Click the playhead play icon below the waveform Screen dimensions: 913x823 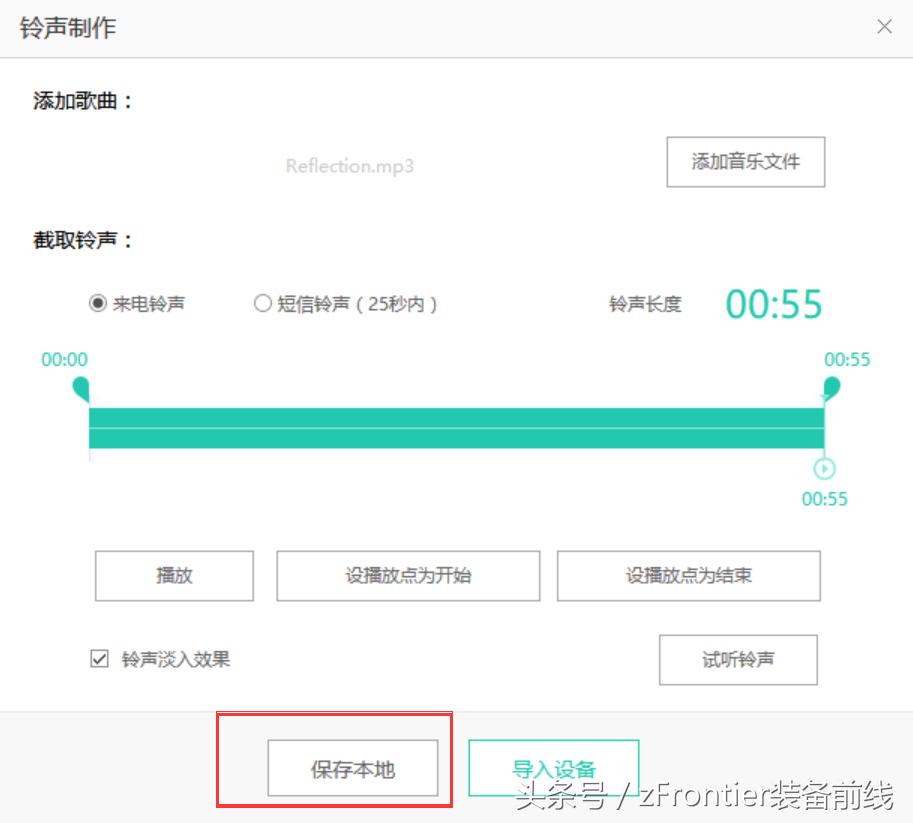[824, 467]
